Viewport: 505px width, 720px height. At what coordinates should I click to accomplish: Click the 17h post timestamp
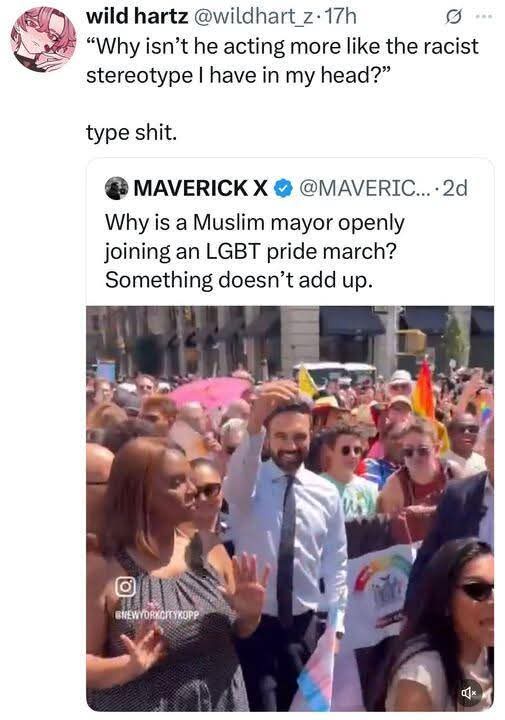tap(340, 17)
